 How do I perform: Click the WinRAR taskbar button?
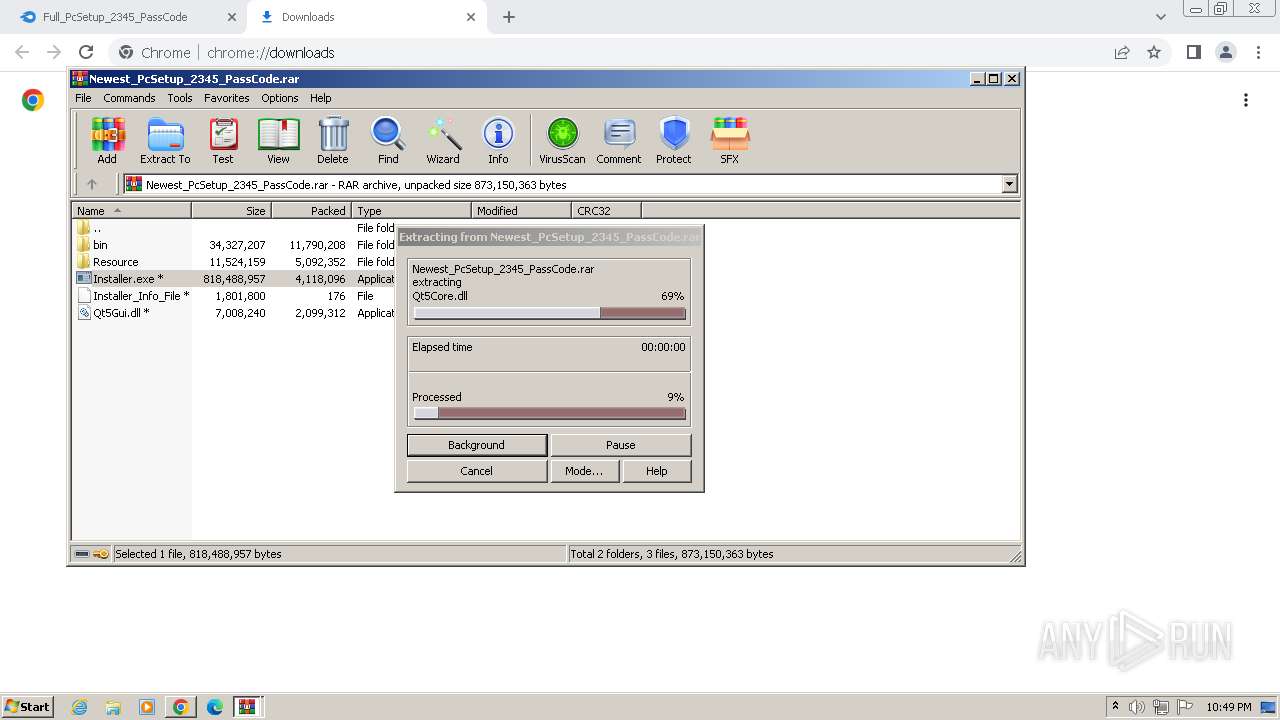click(x=247, y=707)
